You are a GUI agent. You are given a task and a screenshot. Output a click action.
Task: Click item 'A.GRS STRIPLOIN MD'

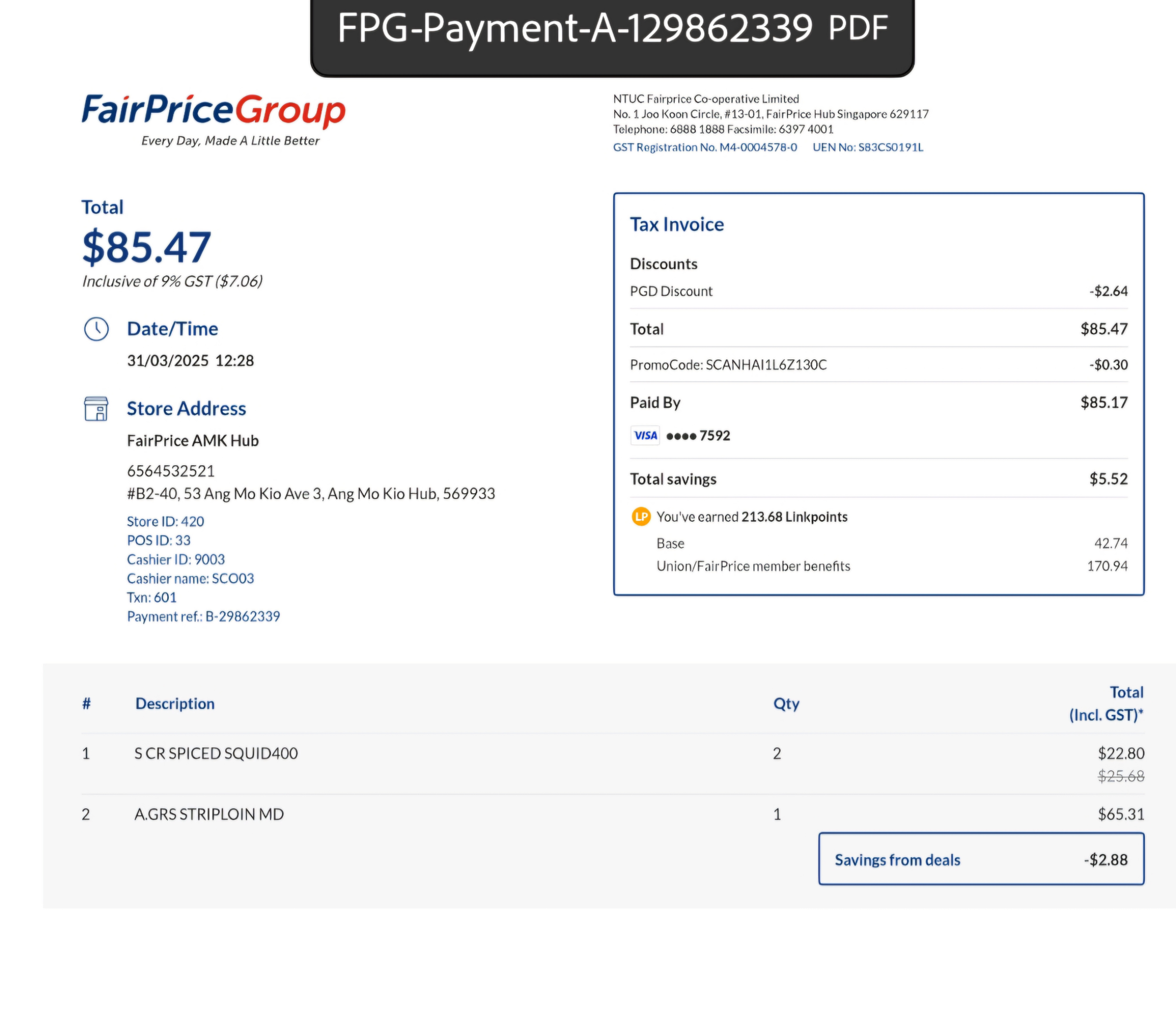click(208, 814)
